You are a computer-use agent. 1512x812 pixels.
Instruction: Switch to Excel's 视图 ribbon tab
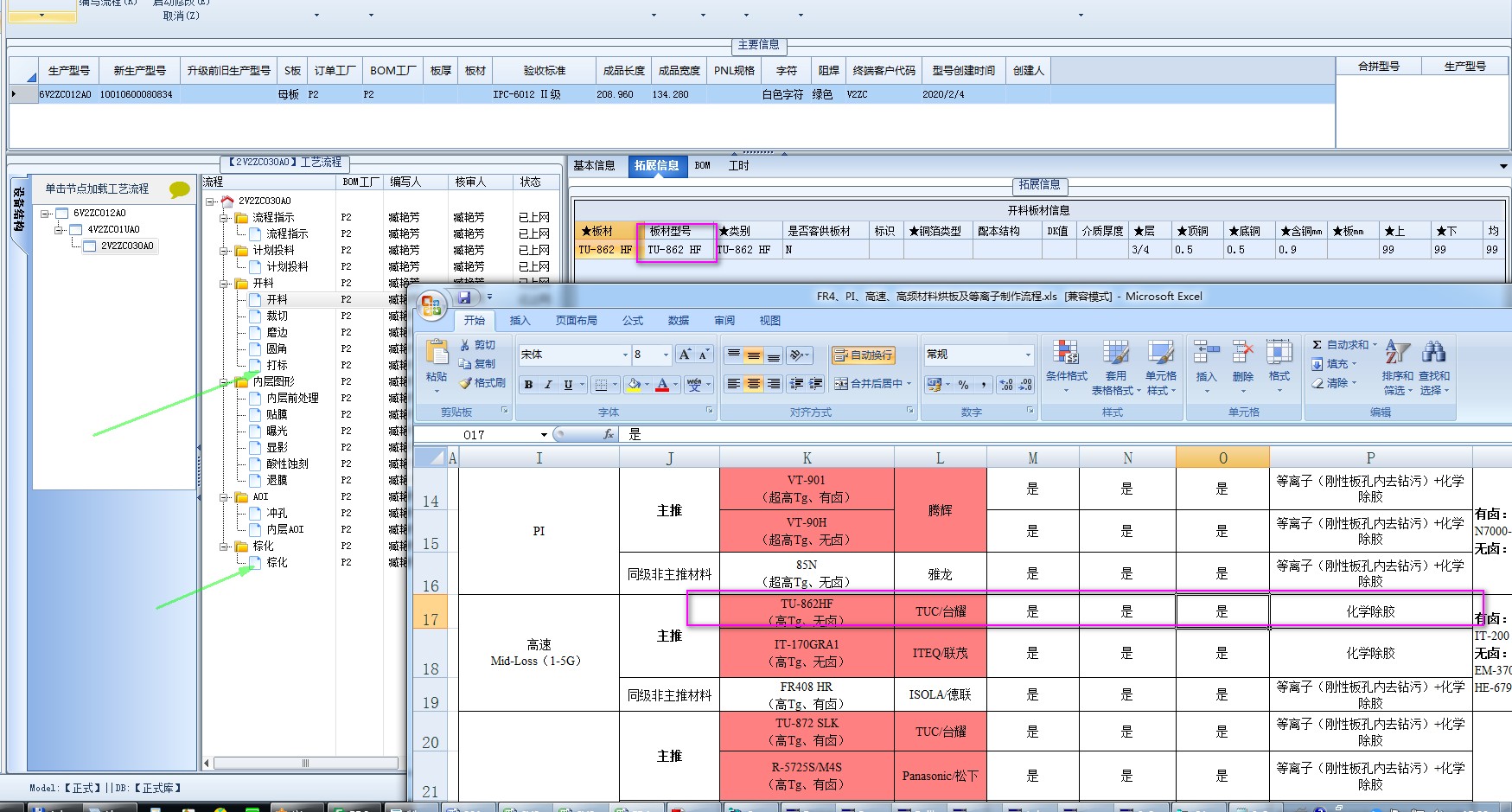770,321
